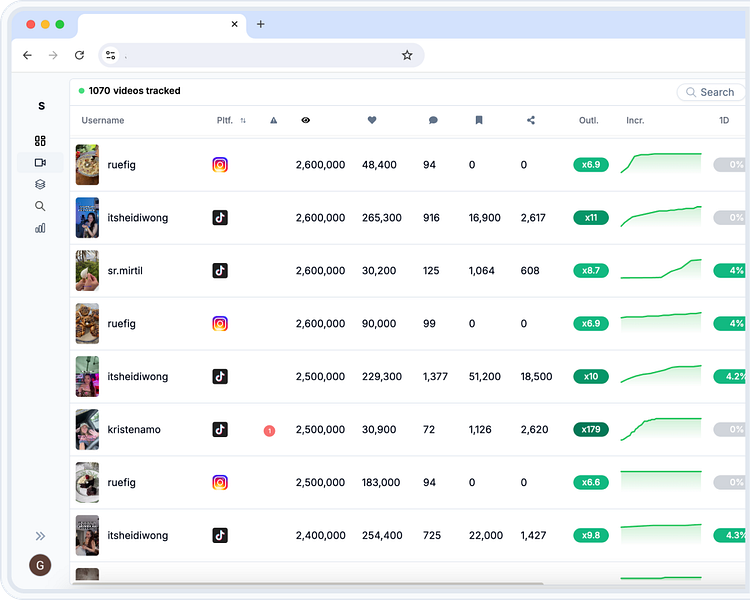The height and width of the screenshot is (600, 750).
Task: Click TikTok icon in itsheidiwong 229,300 row
Action: pyautogui.click(x=220, y=377)
